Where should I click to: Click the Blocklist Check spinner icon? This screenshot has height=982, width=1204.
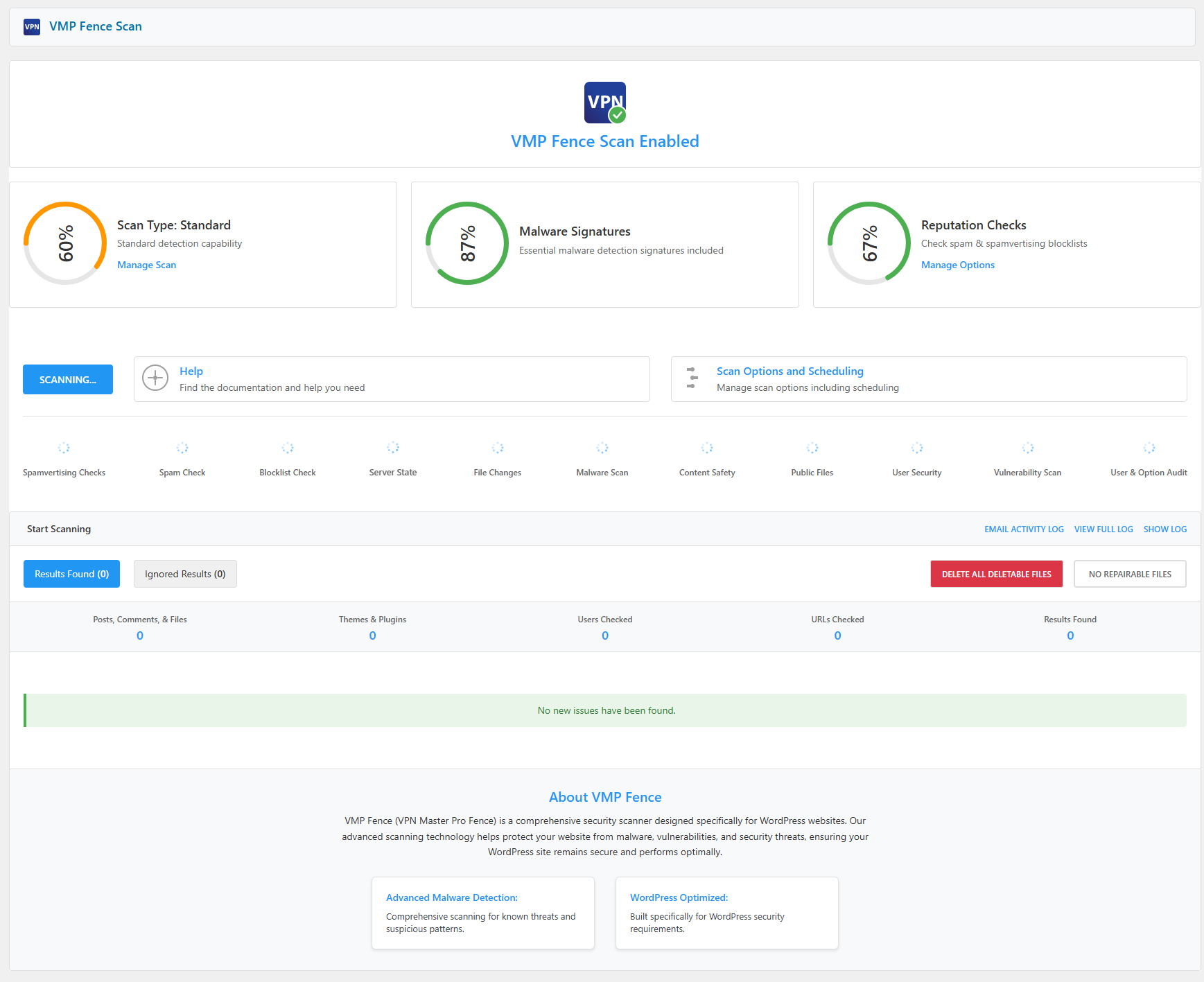[288, 448]
